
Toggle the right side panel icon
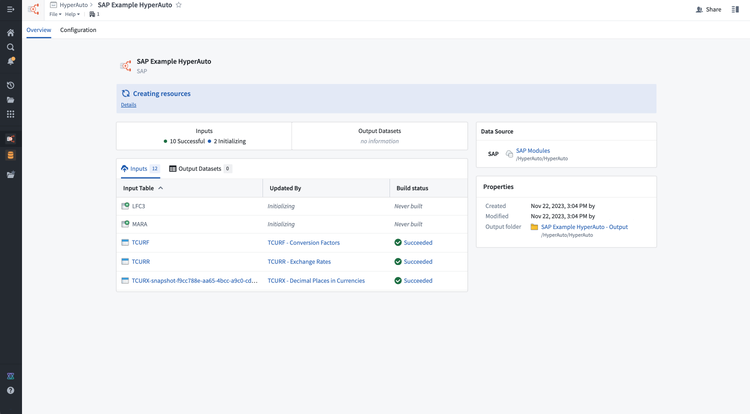(735, 9)
